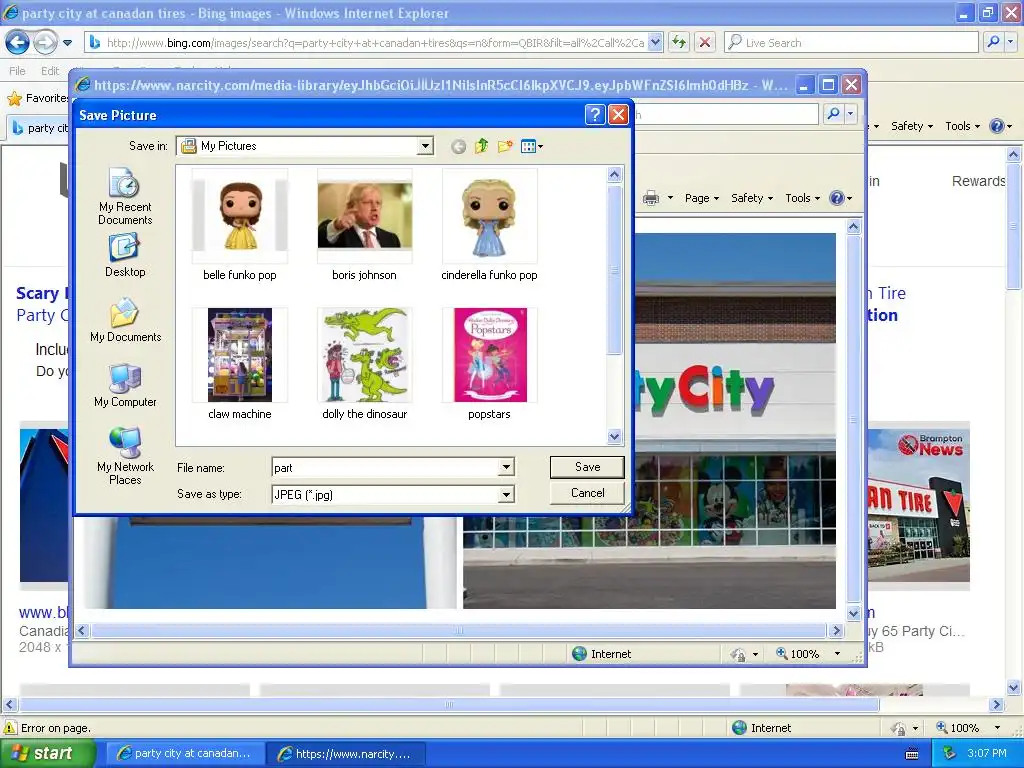Open the Tools menu in main IE toolbar
Image resolution: width=1024 pixels, height=768 pixels.
coord(963,126)
